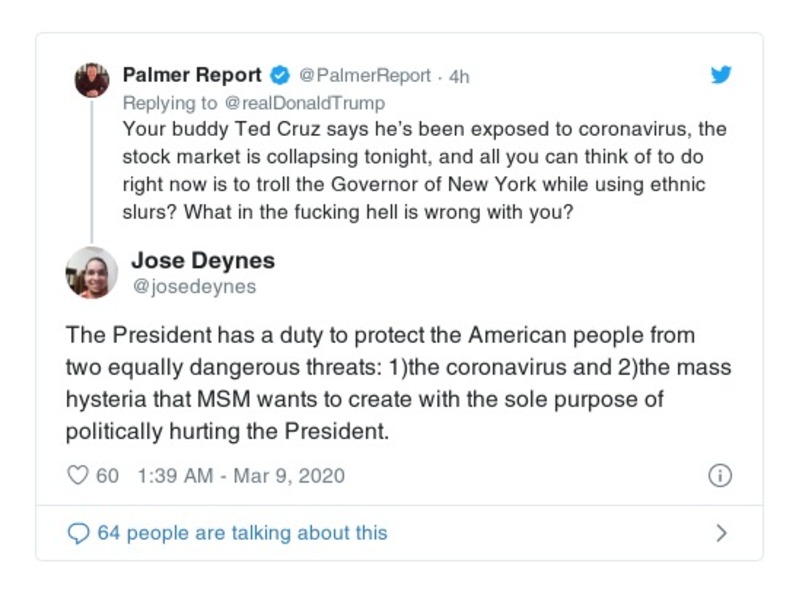Click Palmer Report's verified badge
The width and height of the screenshot is (799, 595).
point(280,76)
